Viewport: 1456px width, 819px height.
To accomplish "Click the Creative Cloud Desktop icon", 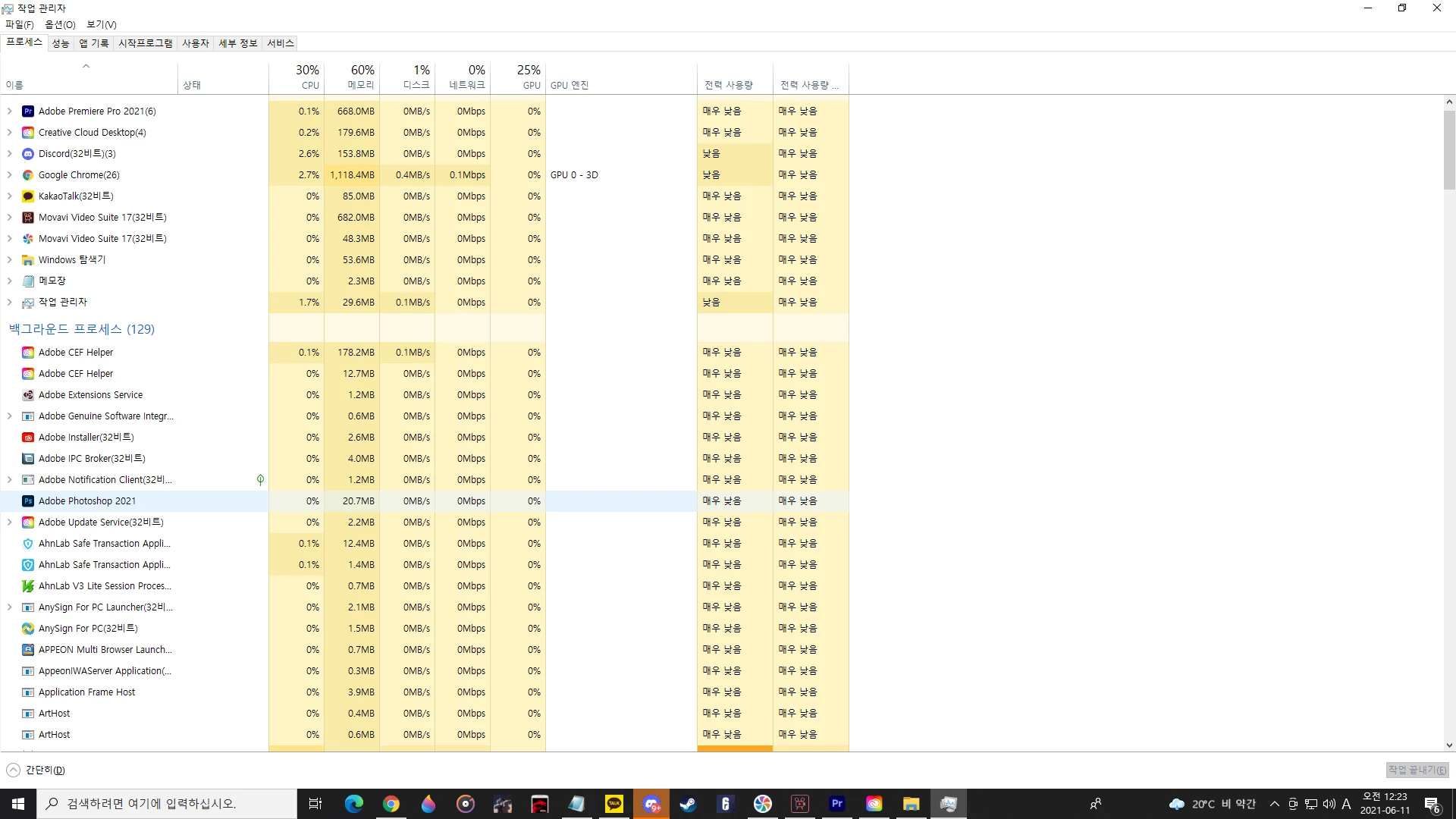I will (28, 133).
